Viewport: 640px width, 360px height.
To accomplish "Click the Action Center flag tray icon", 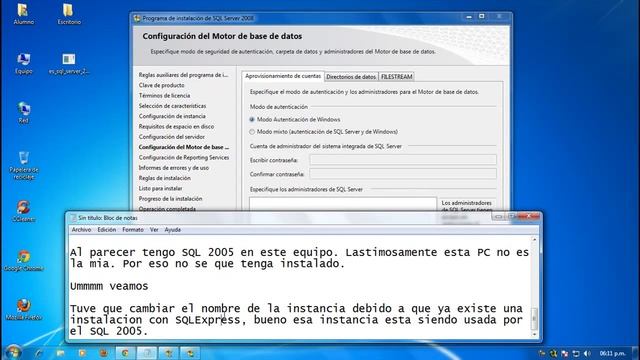I will (x=564, y=353).
